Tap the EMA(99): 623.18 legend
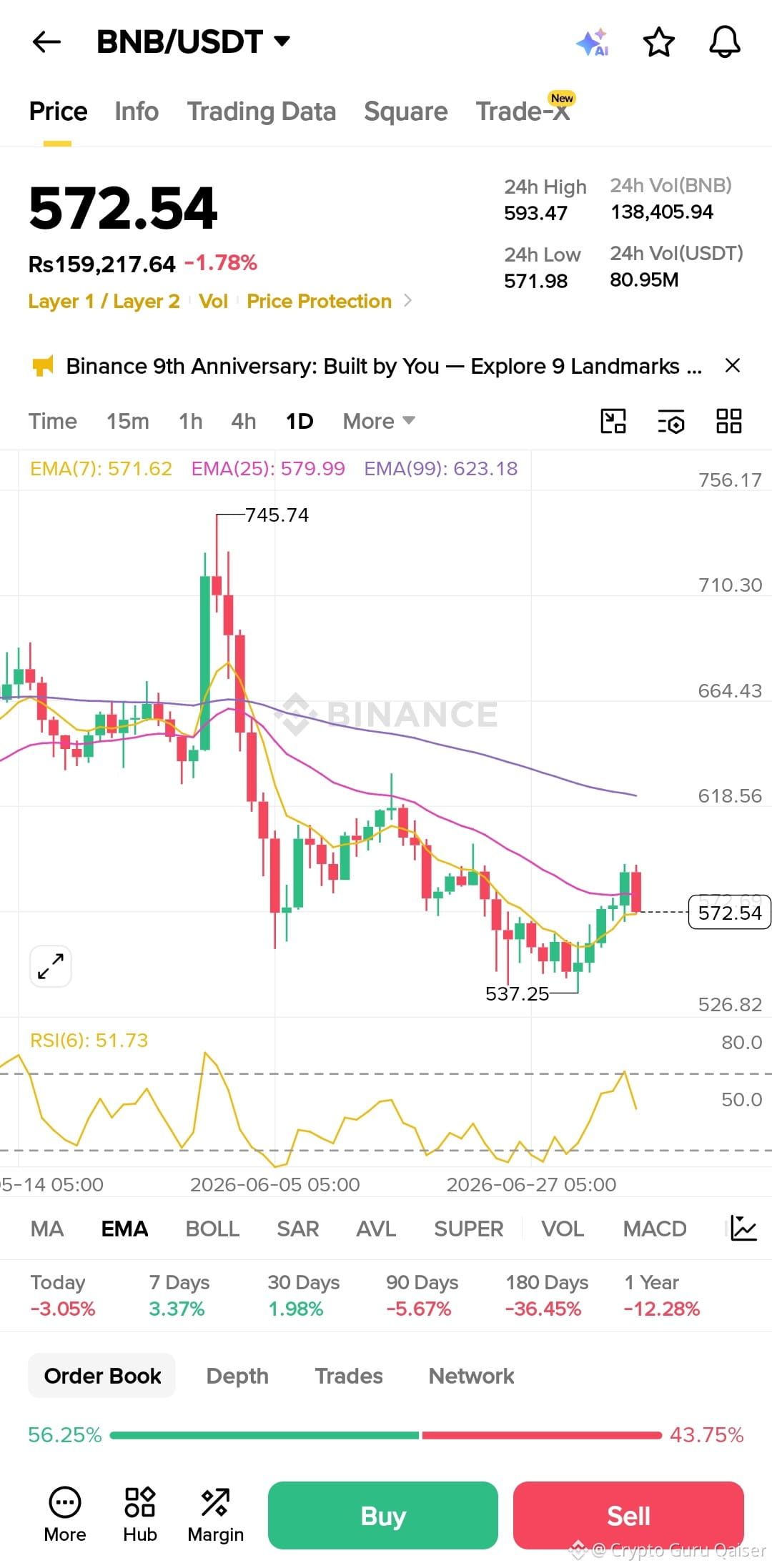The image size is (772, 1568). pos(441,468)
